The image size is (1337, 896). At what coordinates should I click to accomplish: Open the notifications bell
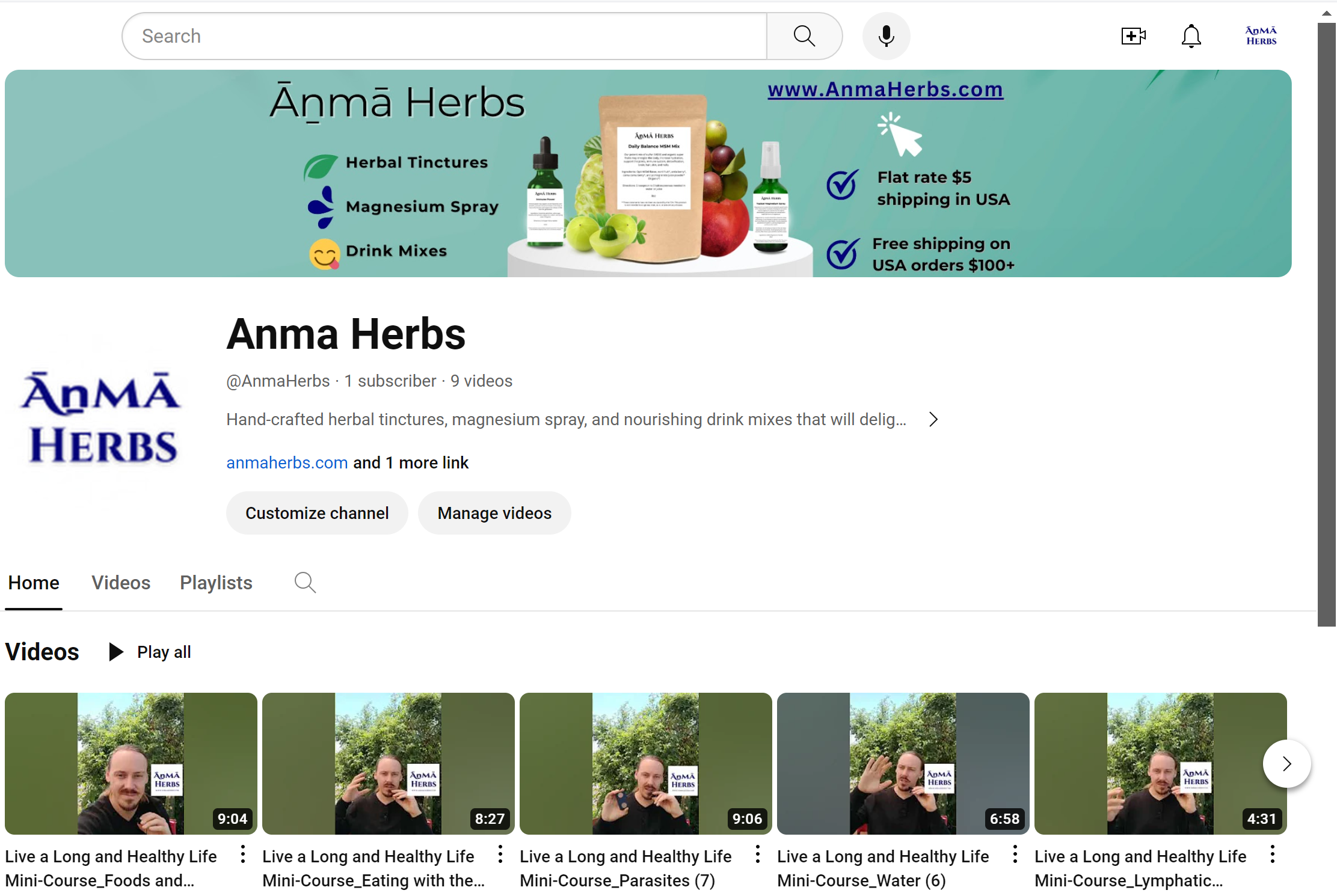[1191, 36]
